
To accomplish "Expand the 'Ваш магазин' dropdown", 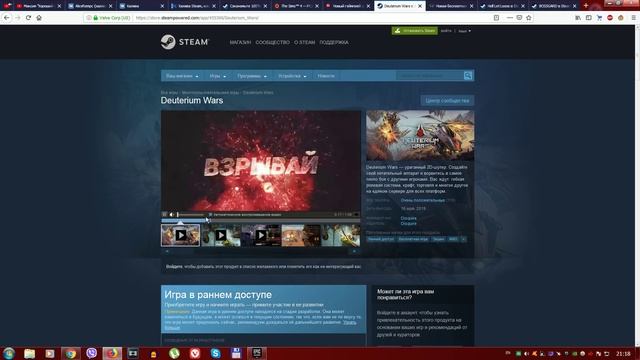I will click(x=182, y=76).
